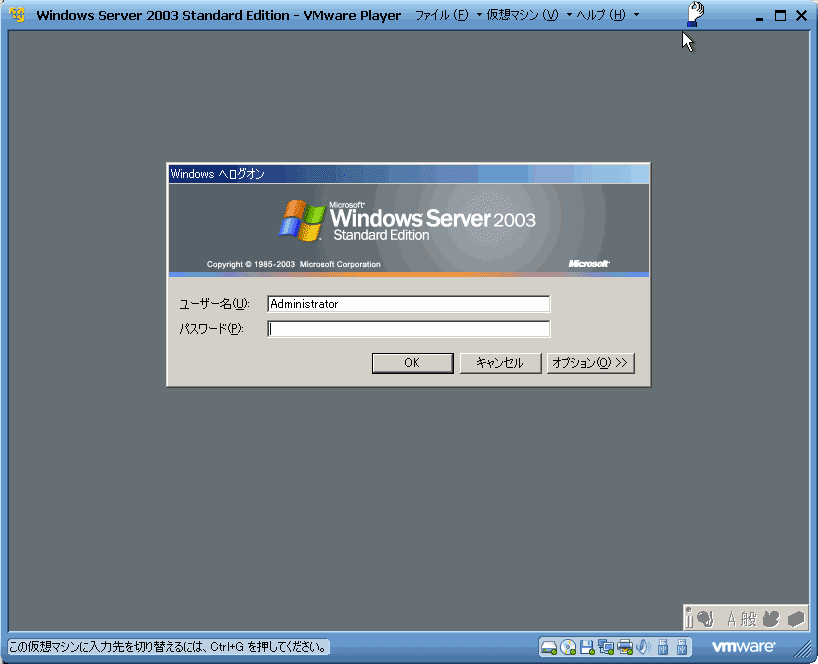Close the VMware Player window
Screen dimensions: 818x664
coord(801,16)
